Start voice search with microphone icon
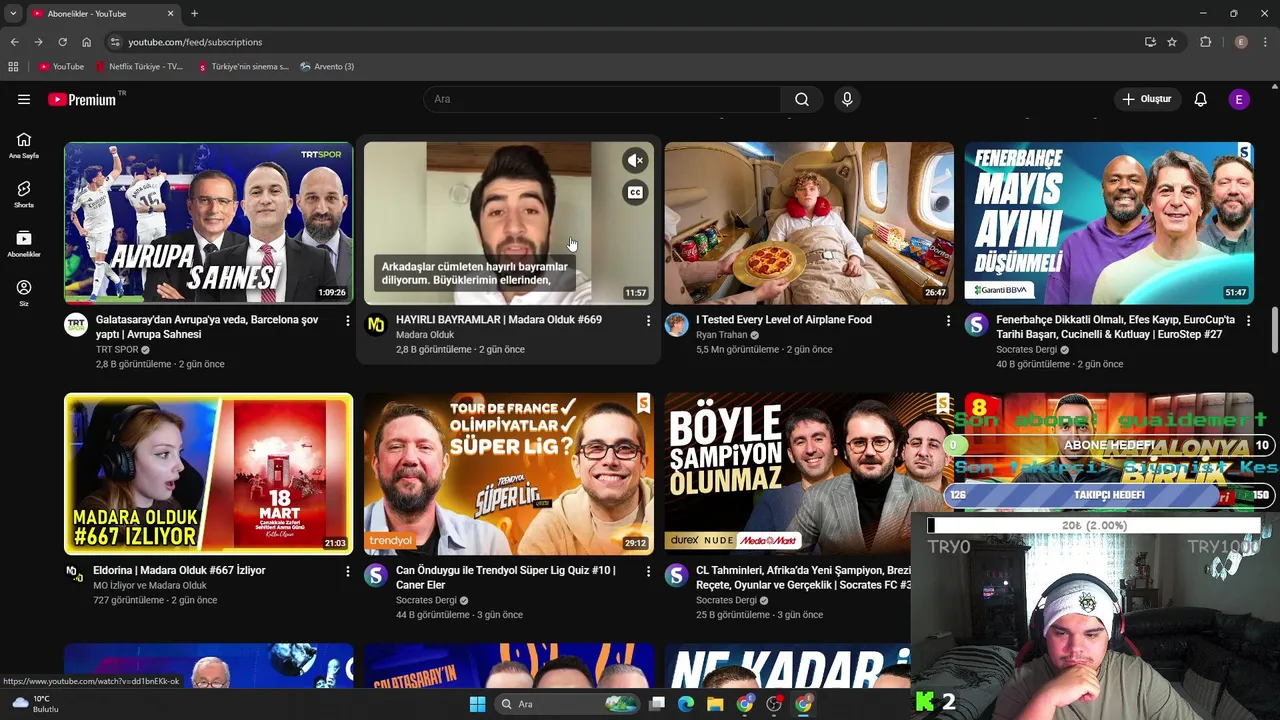1280x720 pixels. pyautogui.click(x=847, y=99)
